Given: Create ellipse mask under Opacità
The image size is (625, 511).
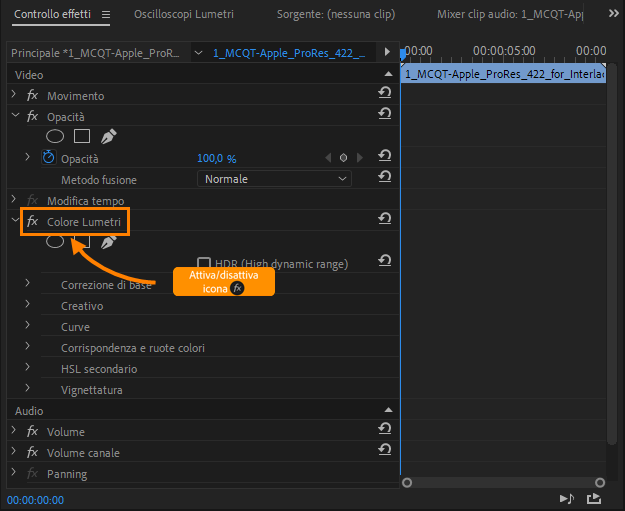Looking at the screenshot, I should (x=55, y=136).
